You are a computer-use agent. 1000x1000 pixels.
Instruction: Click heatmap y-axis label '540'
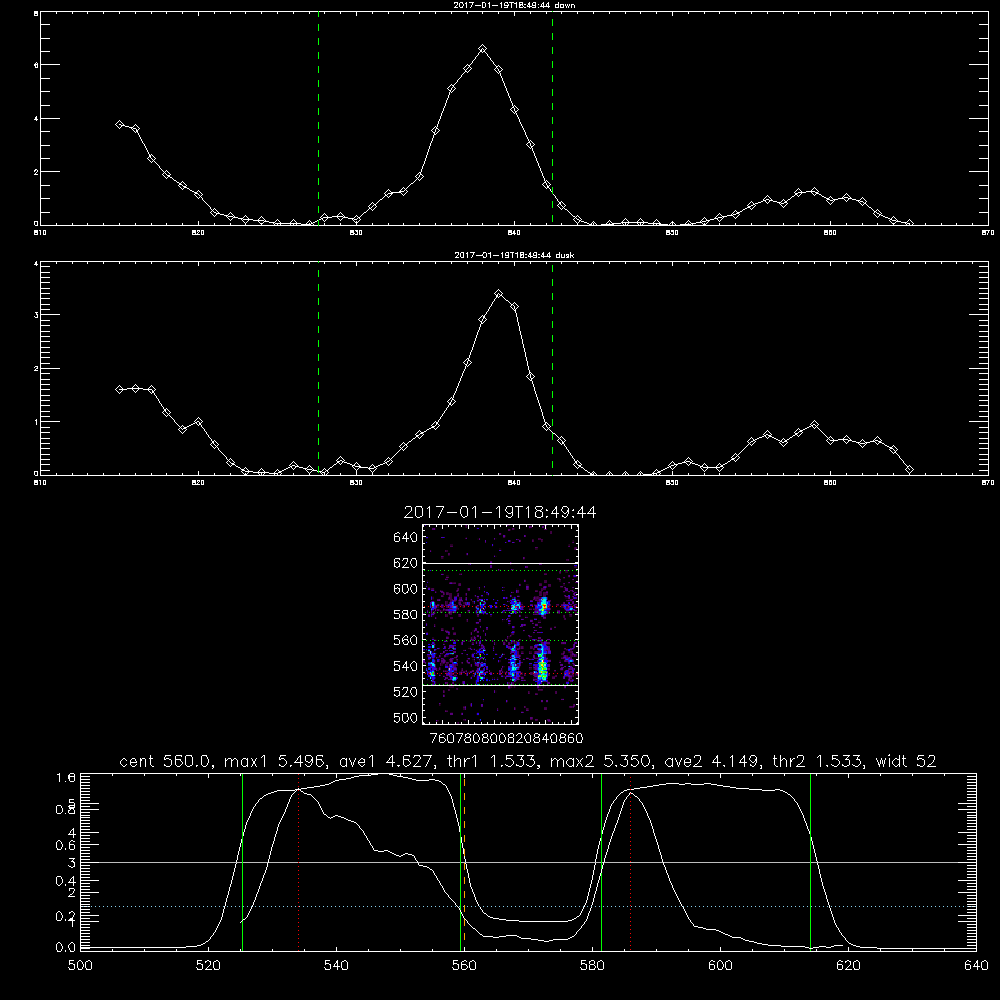coord(406,666)
